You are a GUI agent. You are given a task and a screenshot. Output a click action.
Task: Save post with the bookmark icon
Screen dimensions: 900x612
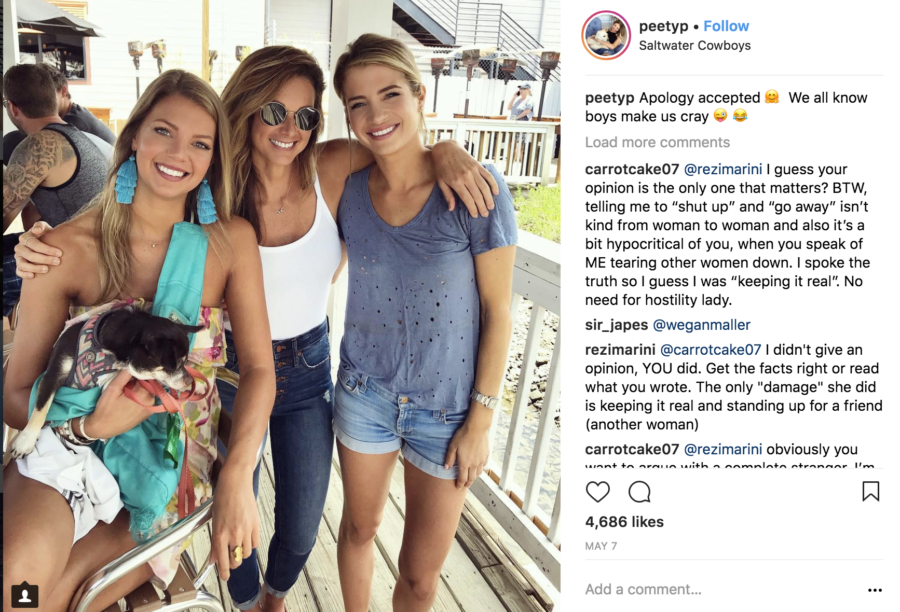(870, 491)
